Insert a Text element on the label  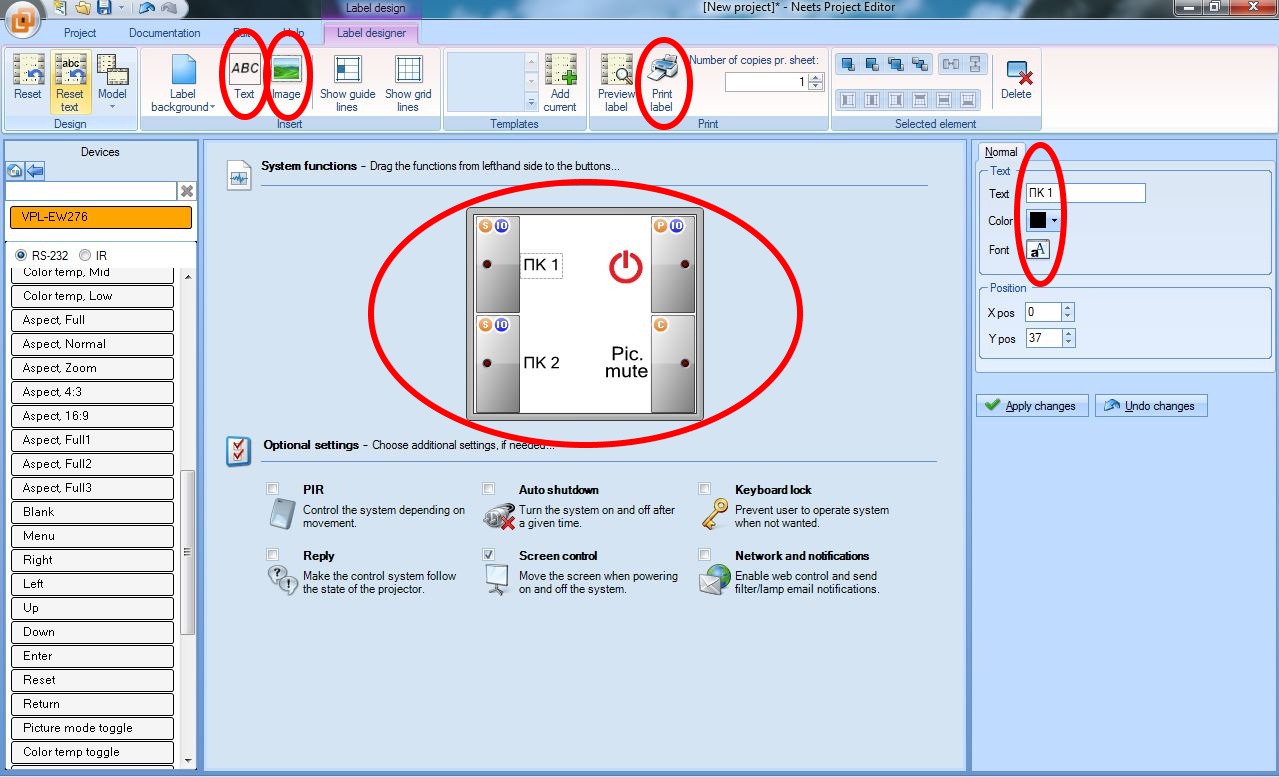244,77
